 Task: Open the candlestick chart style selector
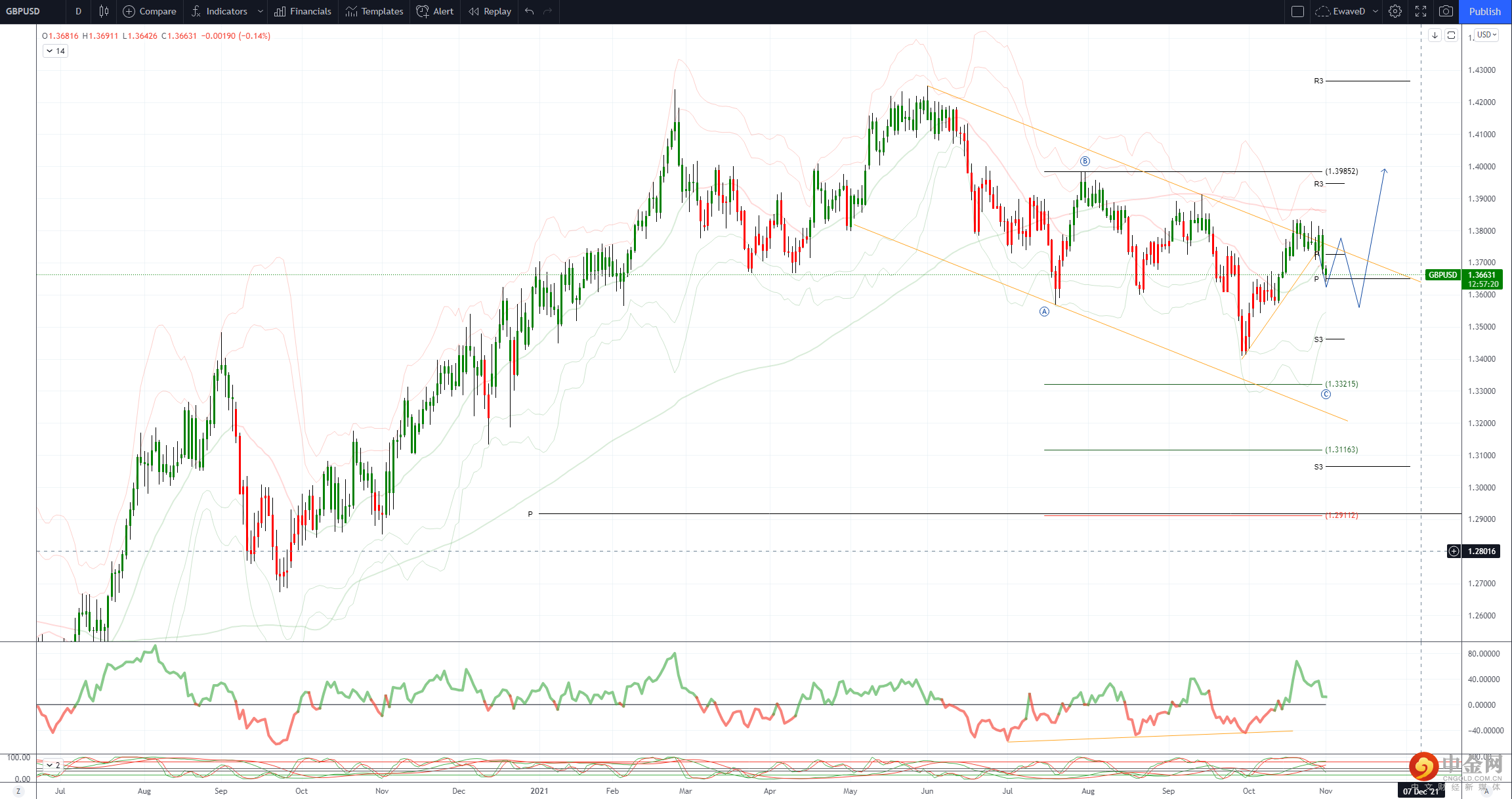pos(104,11)
